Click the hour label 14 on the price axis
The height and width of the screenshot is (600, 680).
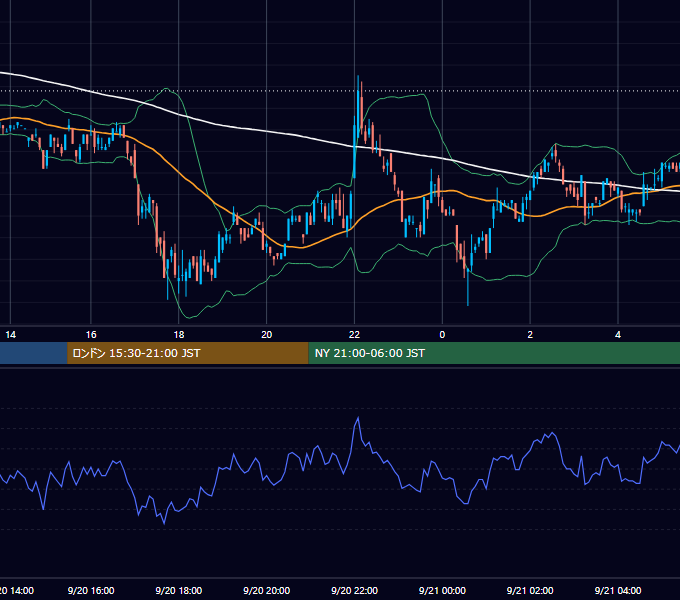point(10,335)
